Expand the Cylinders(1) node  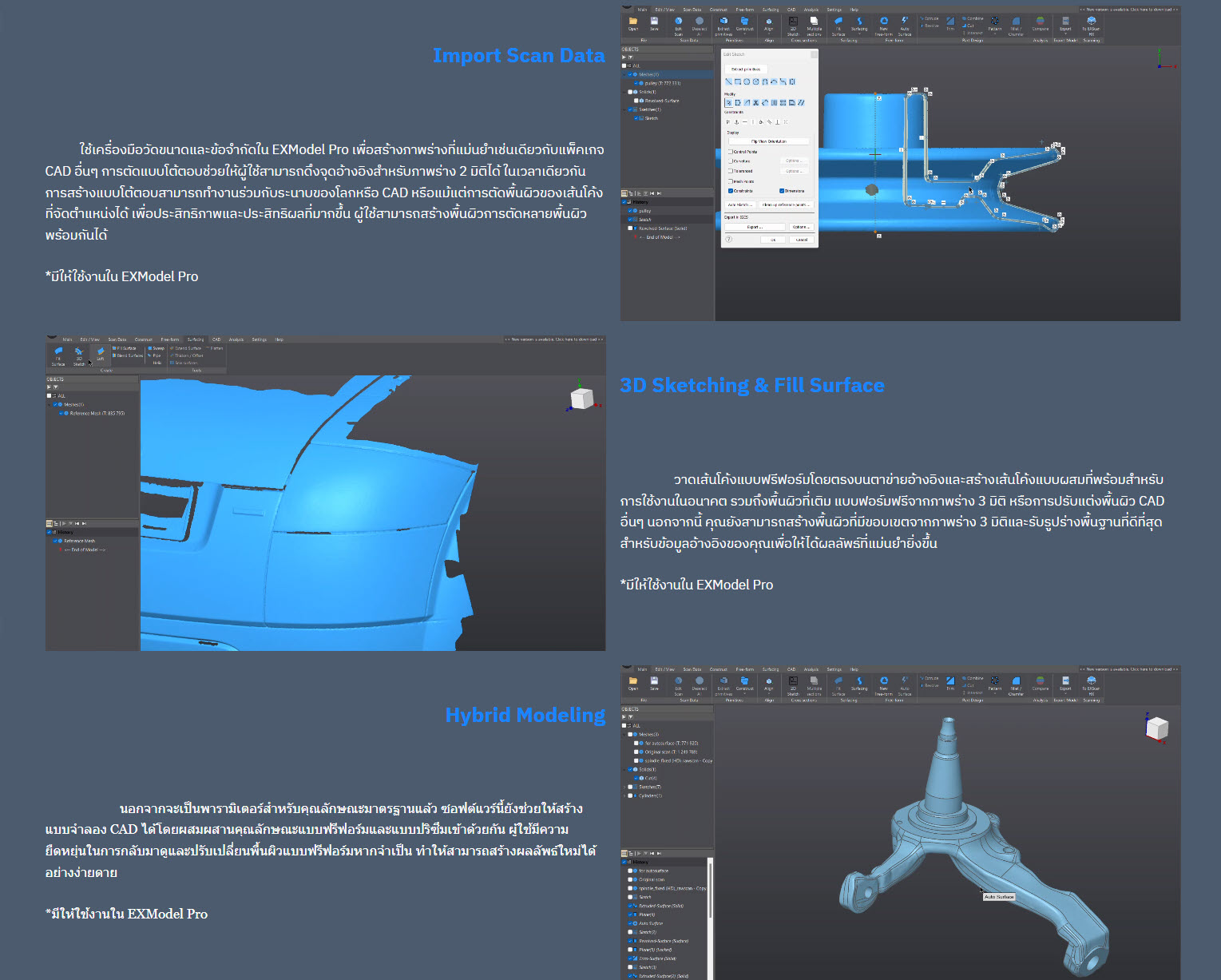[x=624, y=796]
